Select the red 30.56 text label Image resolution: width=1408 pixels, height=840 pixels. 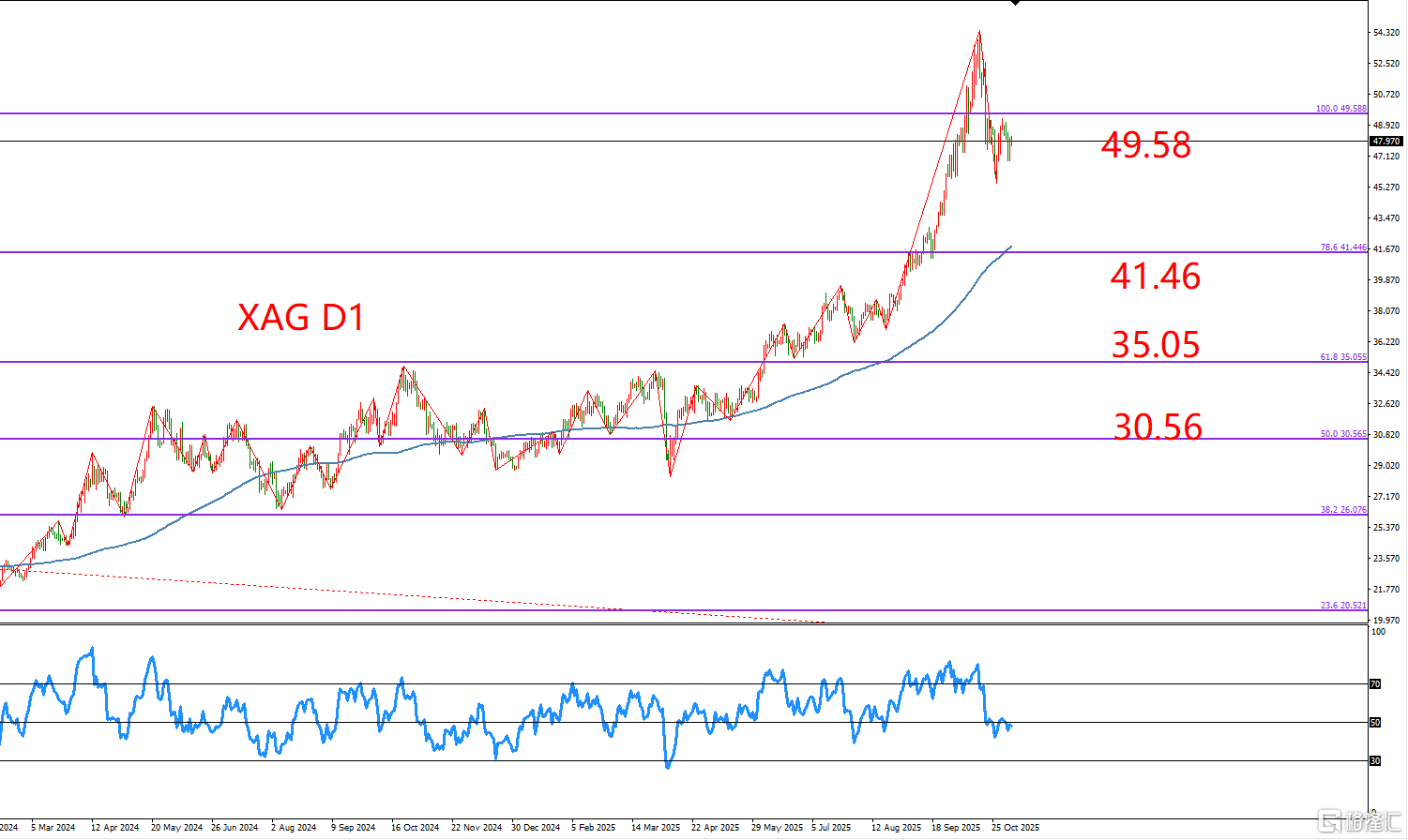(1157, 427)
